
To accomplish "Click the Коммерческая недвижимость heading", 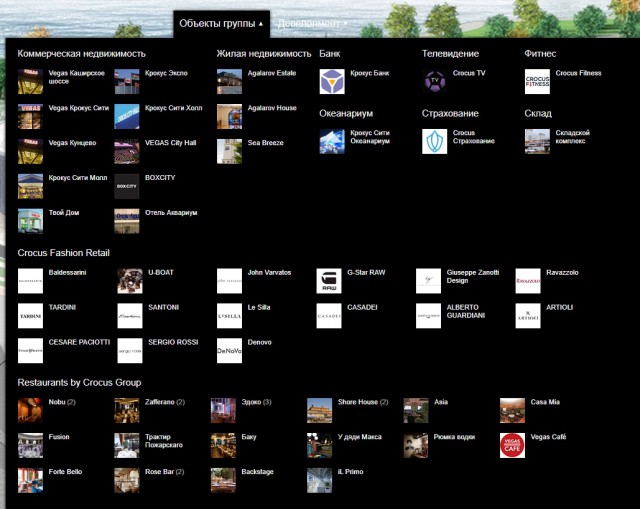I will click(x=82, y=53).
